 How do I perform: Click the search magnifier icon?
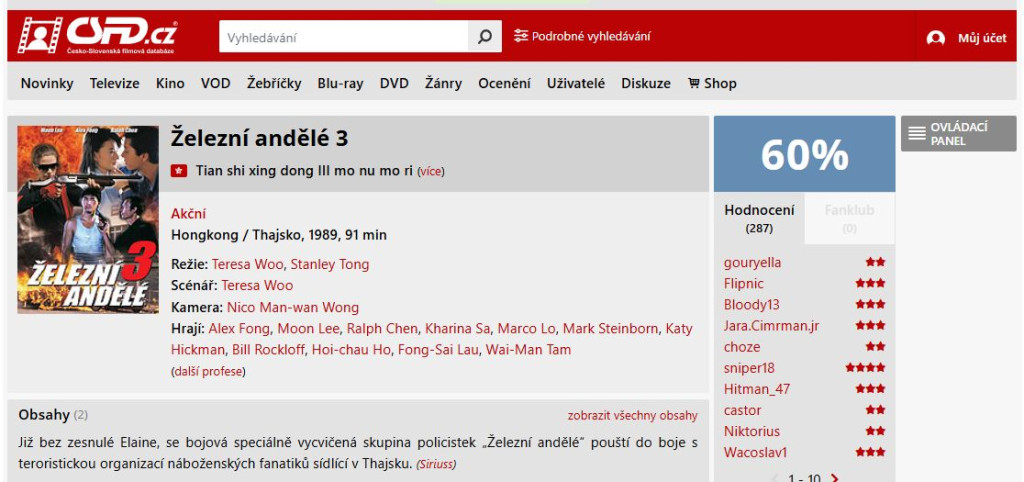tap(485, 37)
